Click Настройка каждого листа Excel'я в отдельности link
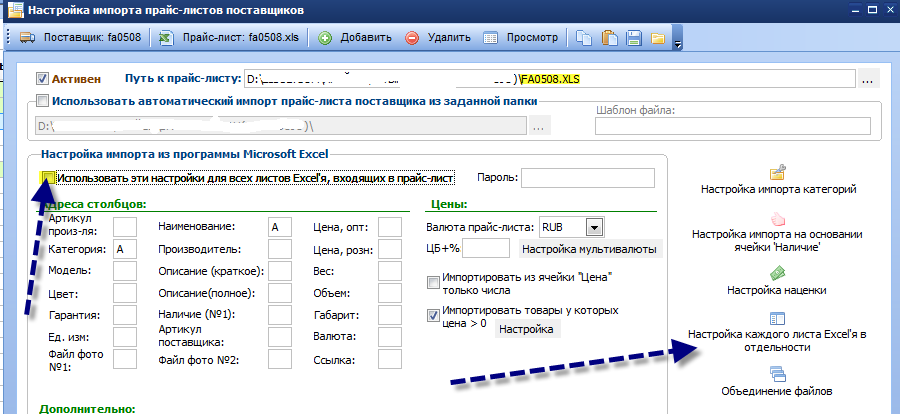Image resolution: width=900 pixels, height=414 pixels. click(777, 341)
